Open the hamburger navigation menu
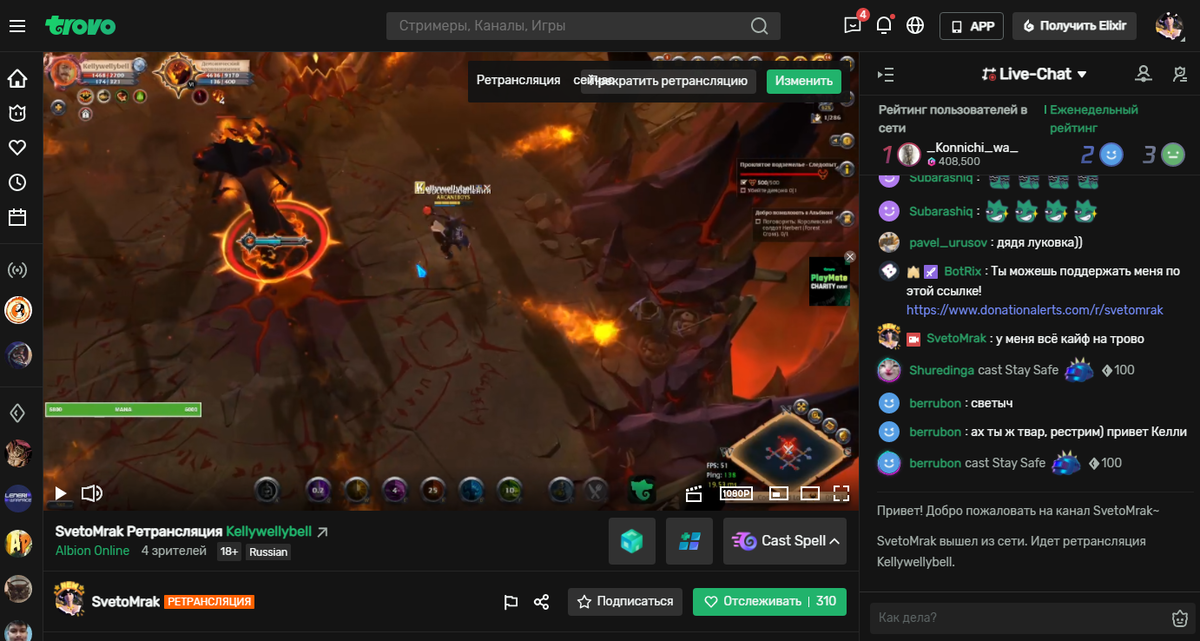The width and height of the screenshot is (1200, 641). 17,26
